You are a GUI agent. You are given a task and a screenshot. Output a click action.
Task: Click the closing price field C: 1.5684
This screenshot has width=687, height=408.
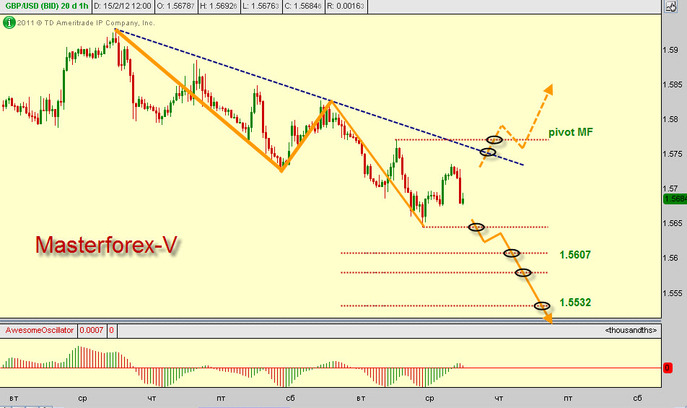click(x=303, y=6)
